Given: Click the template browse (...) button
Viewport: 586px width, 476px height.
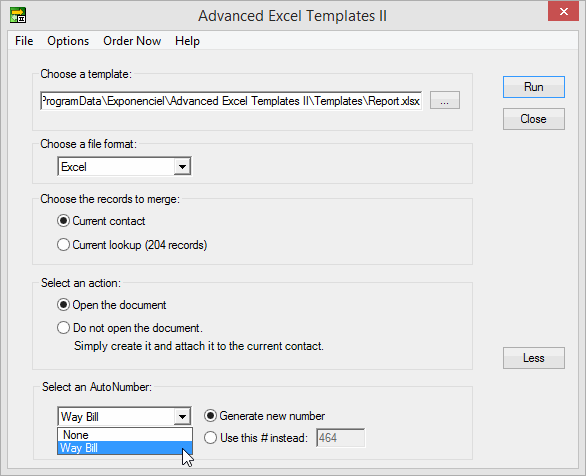Looking at the screenshot, I should pos(444,101).
